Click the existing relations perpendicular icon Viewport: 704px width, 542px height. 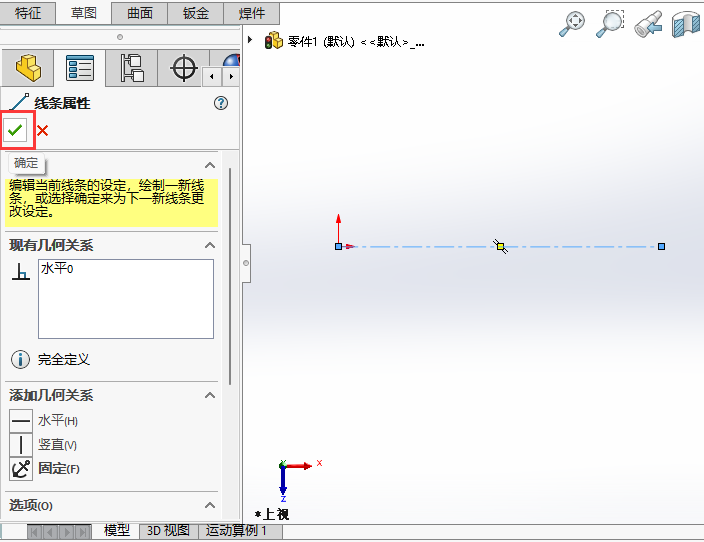point(21,272)
